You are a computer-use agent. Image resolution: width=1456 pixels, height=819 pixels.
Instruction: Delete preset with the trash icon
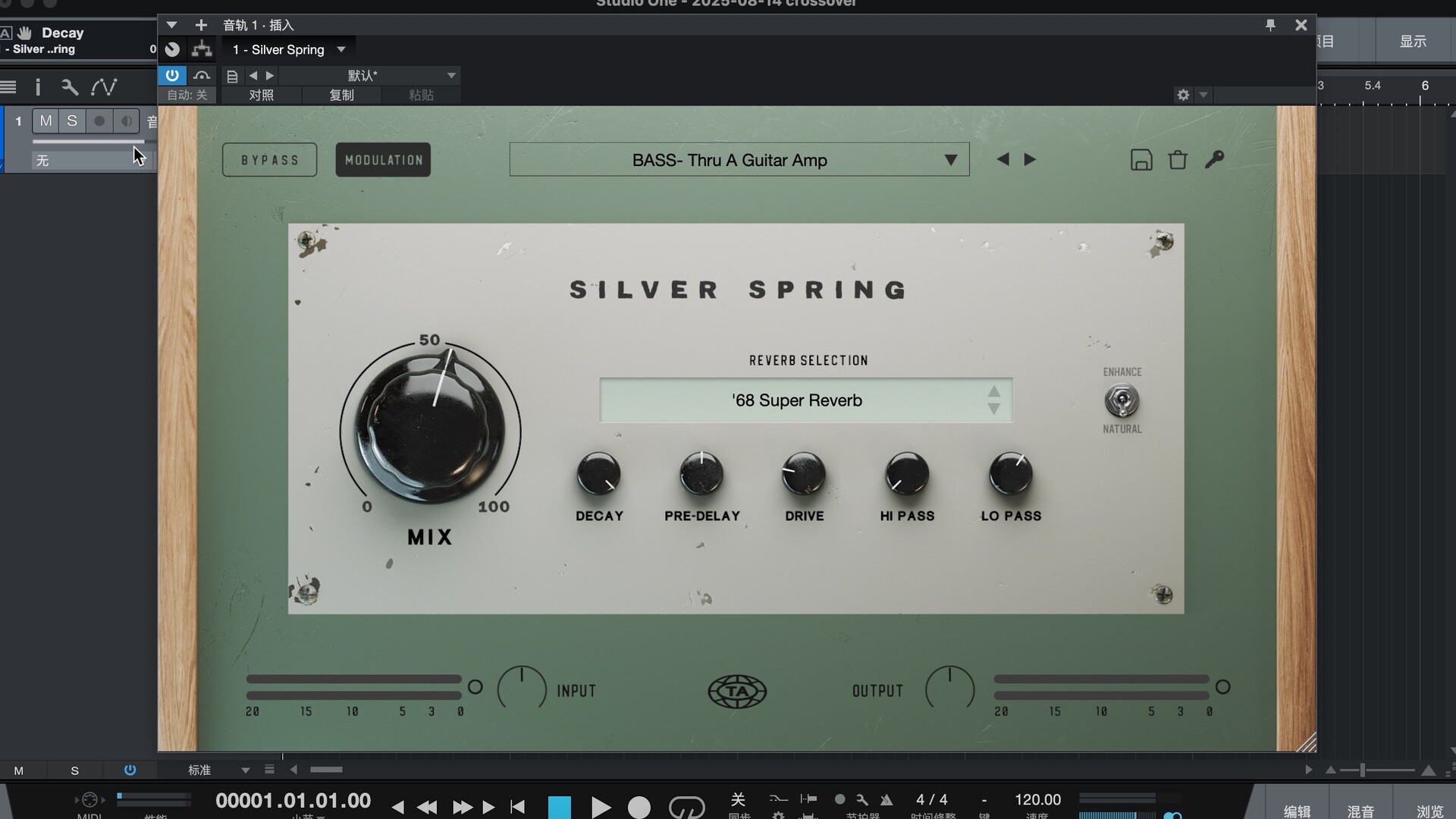point(1178,160)
